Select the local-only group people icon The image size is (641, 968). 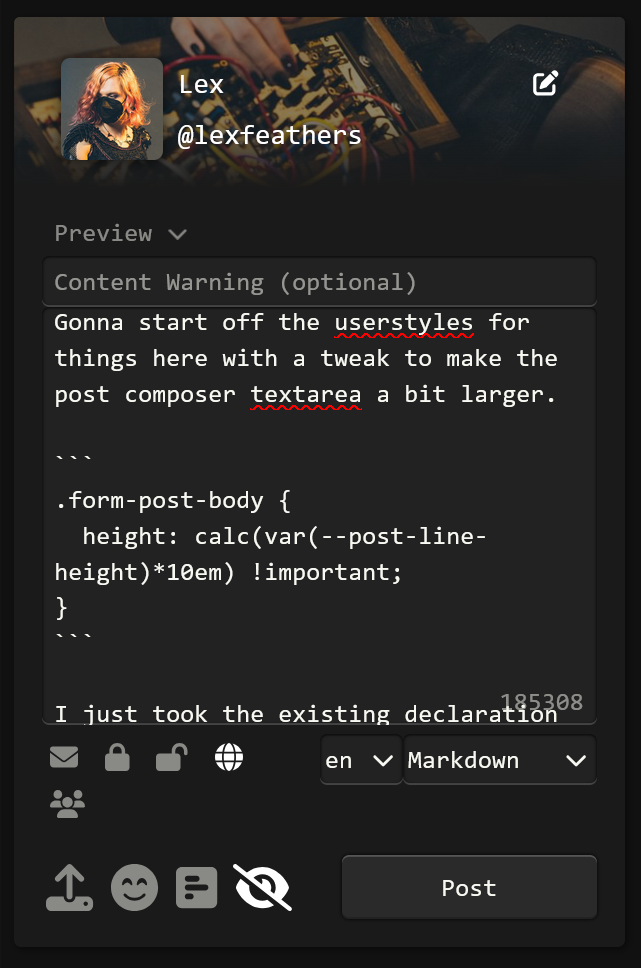(67, 804)
